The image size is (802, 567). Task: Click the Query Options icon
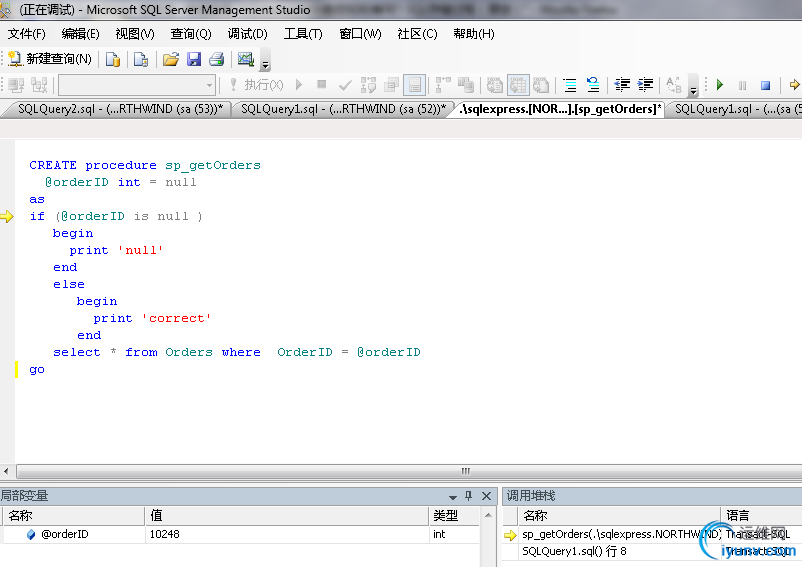[391, 85]
